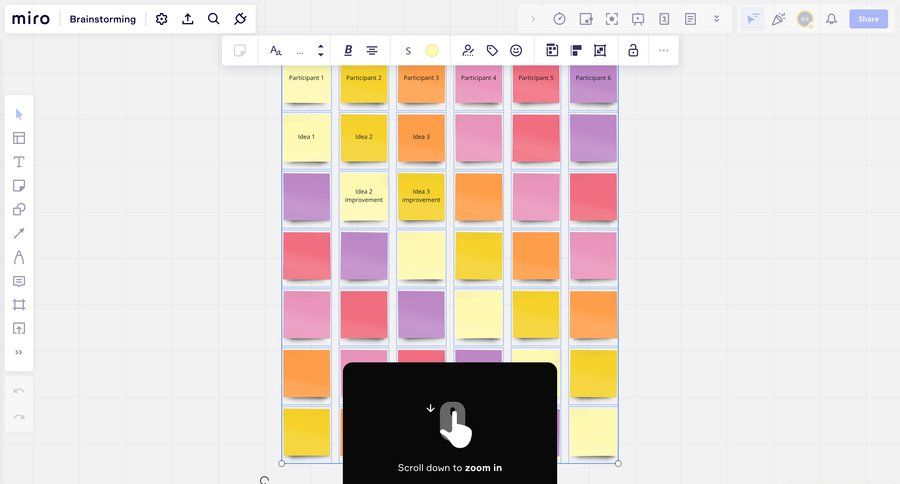Collapse the top-right toolbar chevron
The width and height of the screenshot is (900, 484).
(x=533, y=19)
